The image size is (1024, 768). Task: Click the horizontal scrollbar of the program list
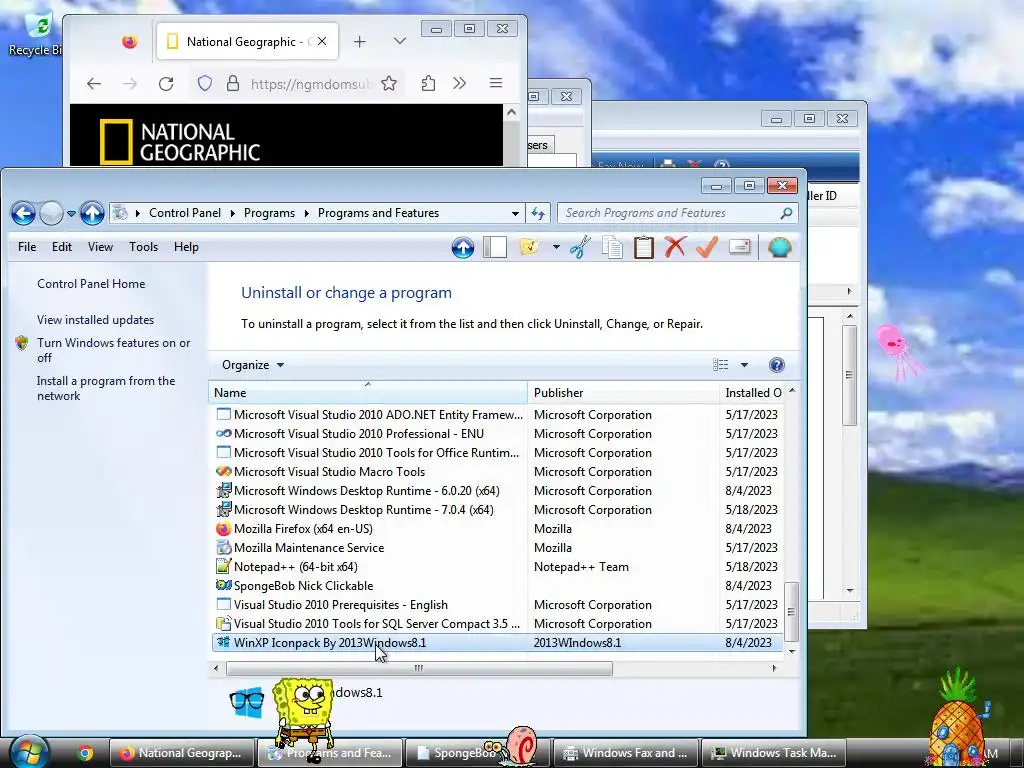click(419, 668)
